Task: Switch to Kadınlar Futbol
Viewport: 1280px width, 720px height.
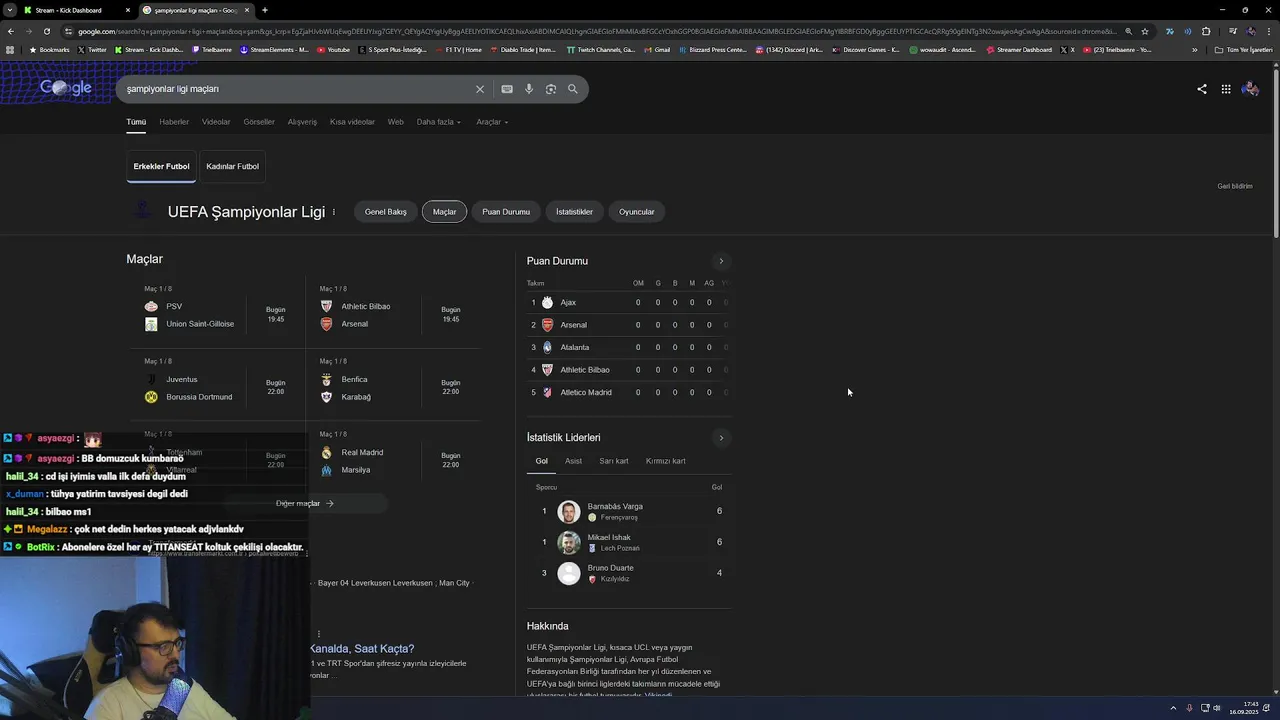Action: click(232, 166)
